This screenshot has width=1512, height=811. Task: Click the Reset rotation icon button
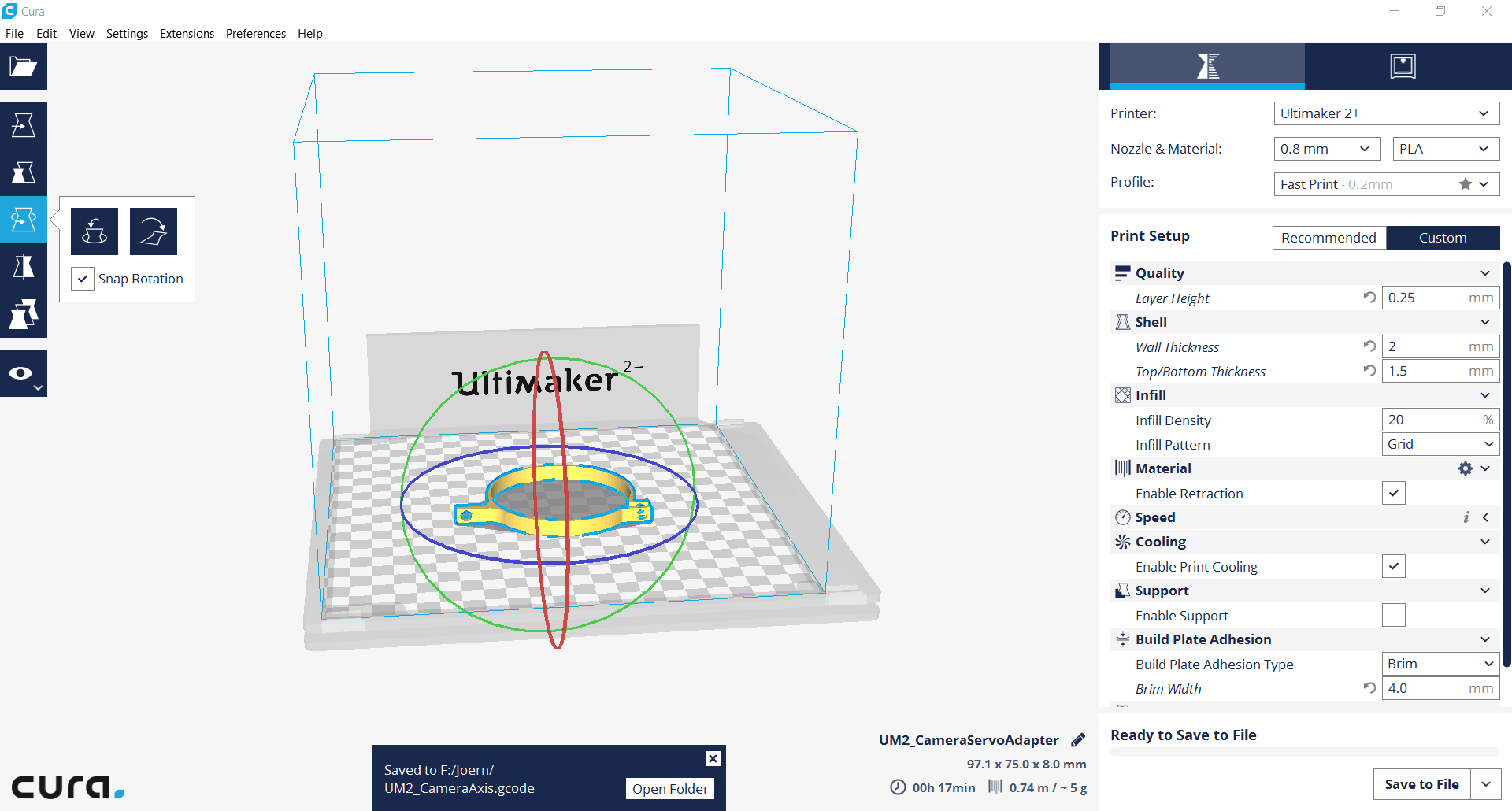94,231
